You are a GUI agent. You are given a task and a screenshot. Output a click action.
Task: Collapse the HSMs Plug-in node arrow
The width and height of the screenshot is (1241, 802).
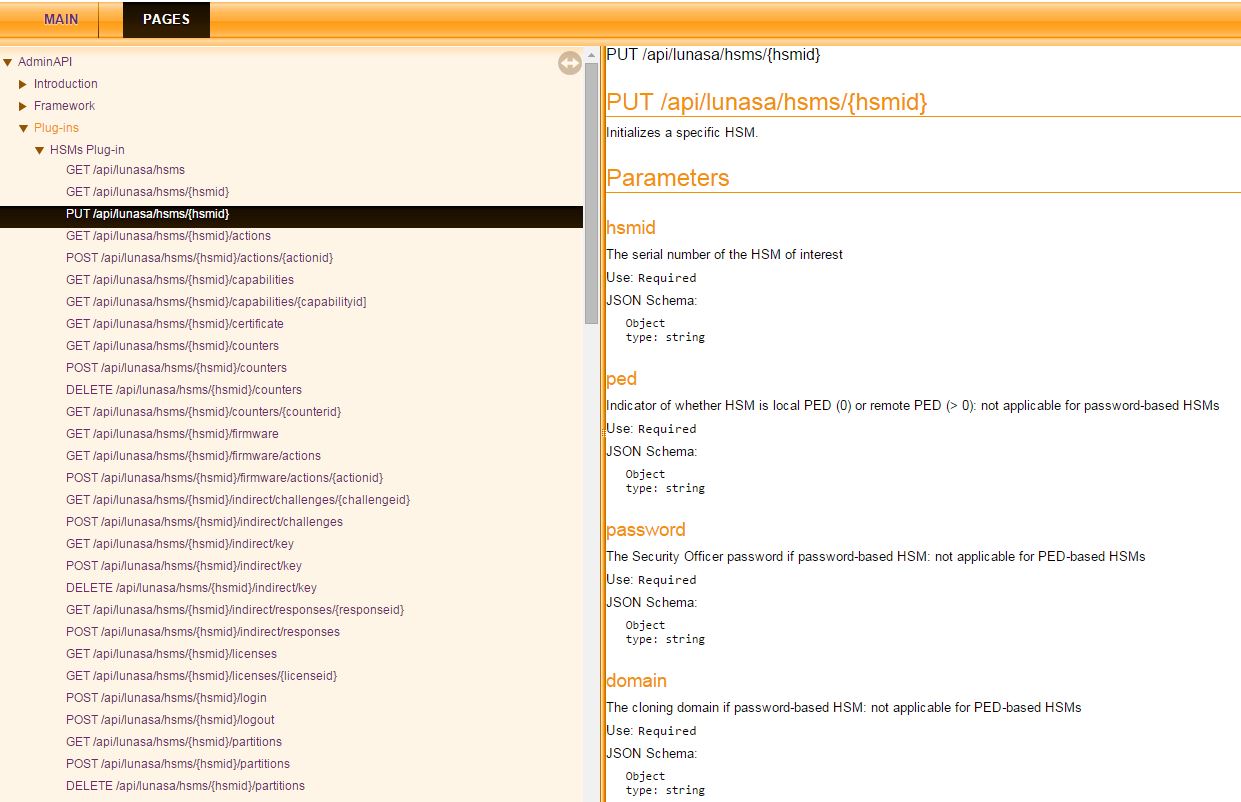[x=40, y=150]
